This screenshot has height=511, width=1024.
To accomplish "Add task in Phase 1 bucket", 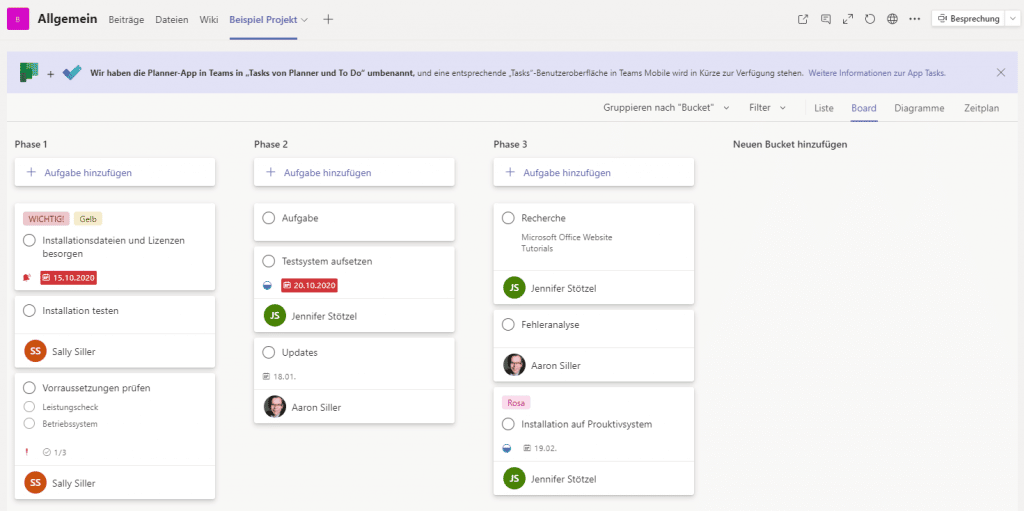I will (115, 173).
